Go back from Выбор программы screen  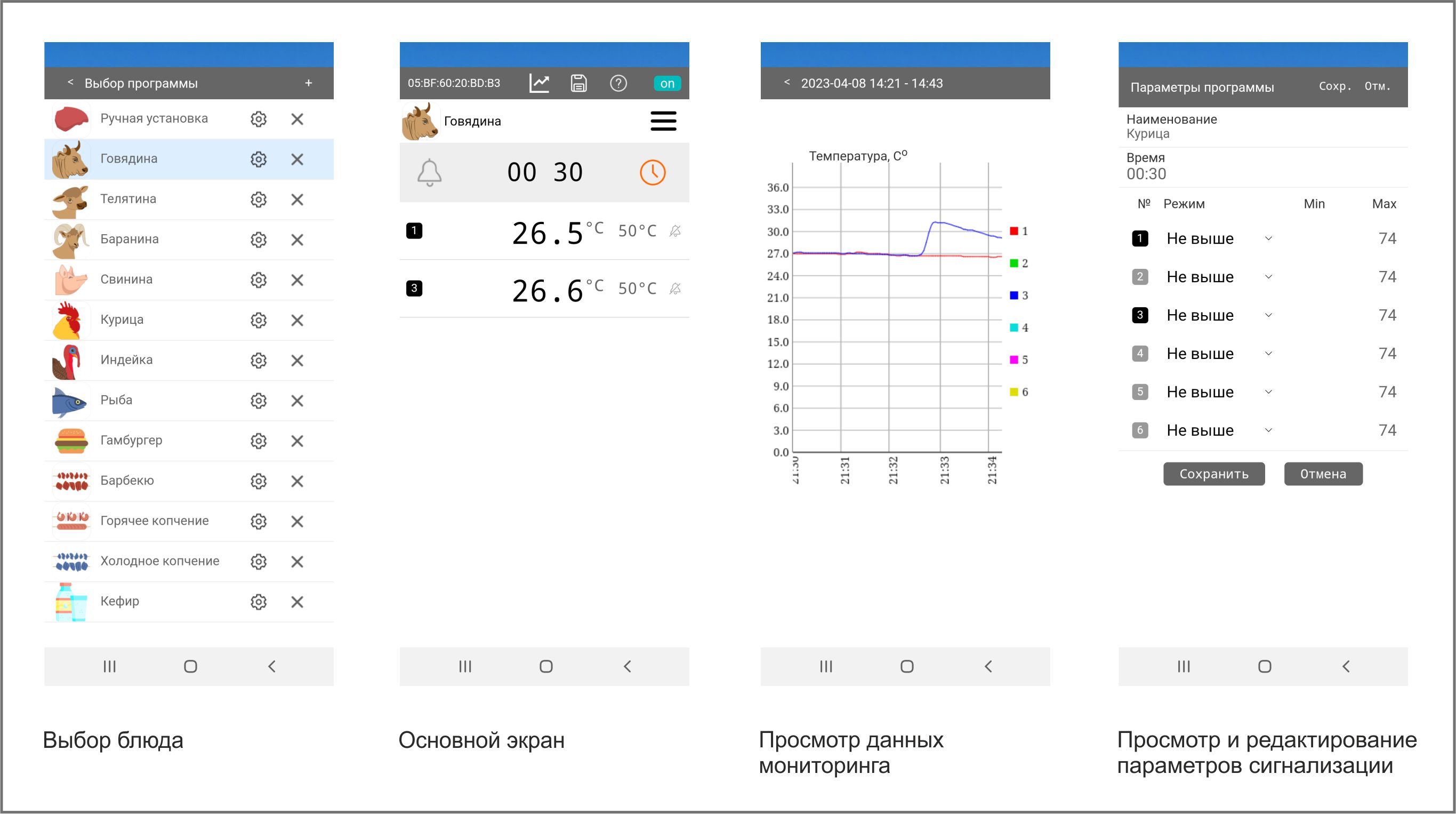pos(70,83)
